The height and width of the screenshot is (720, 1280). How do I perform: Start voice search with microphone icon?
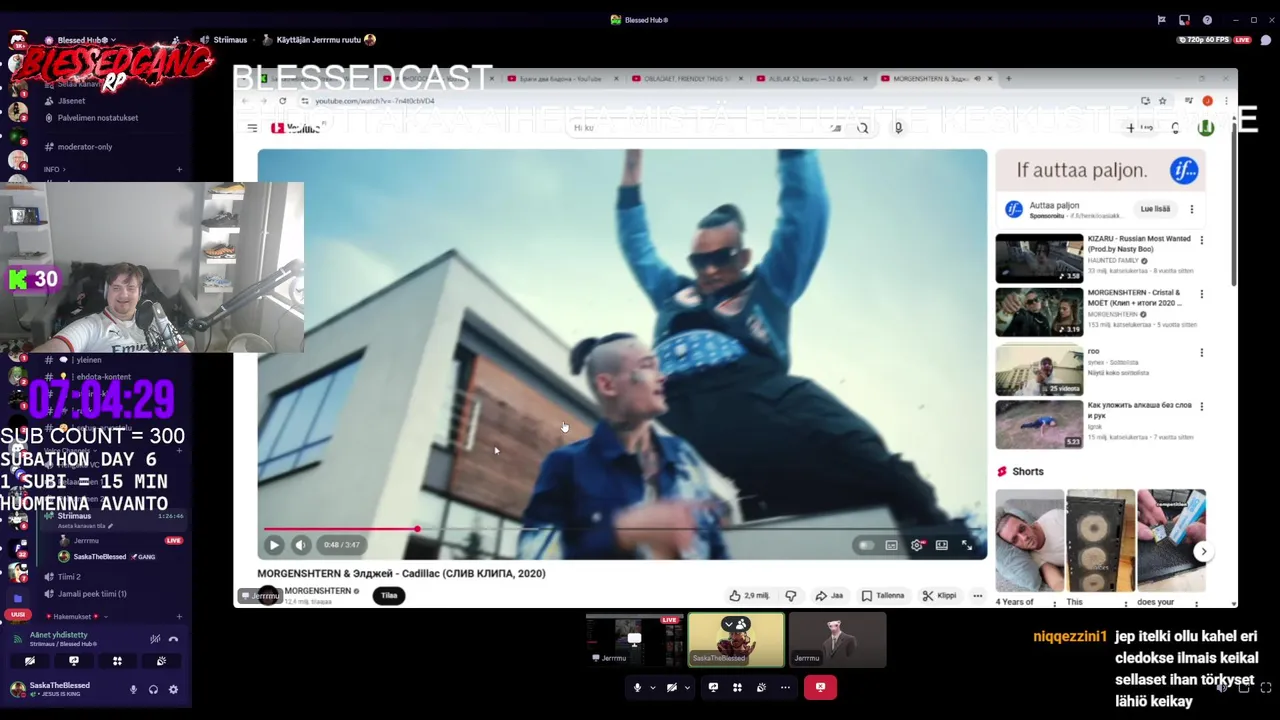click(898, 128)
